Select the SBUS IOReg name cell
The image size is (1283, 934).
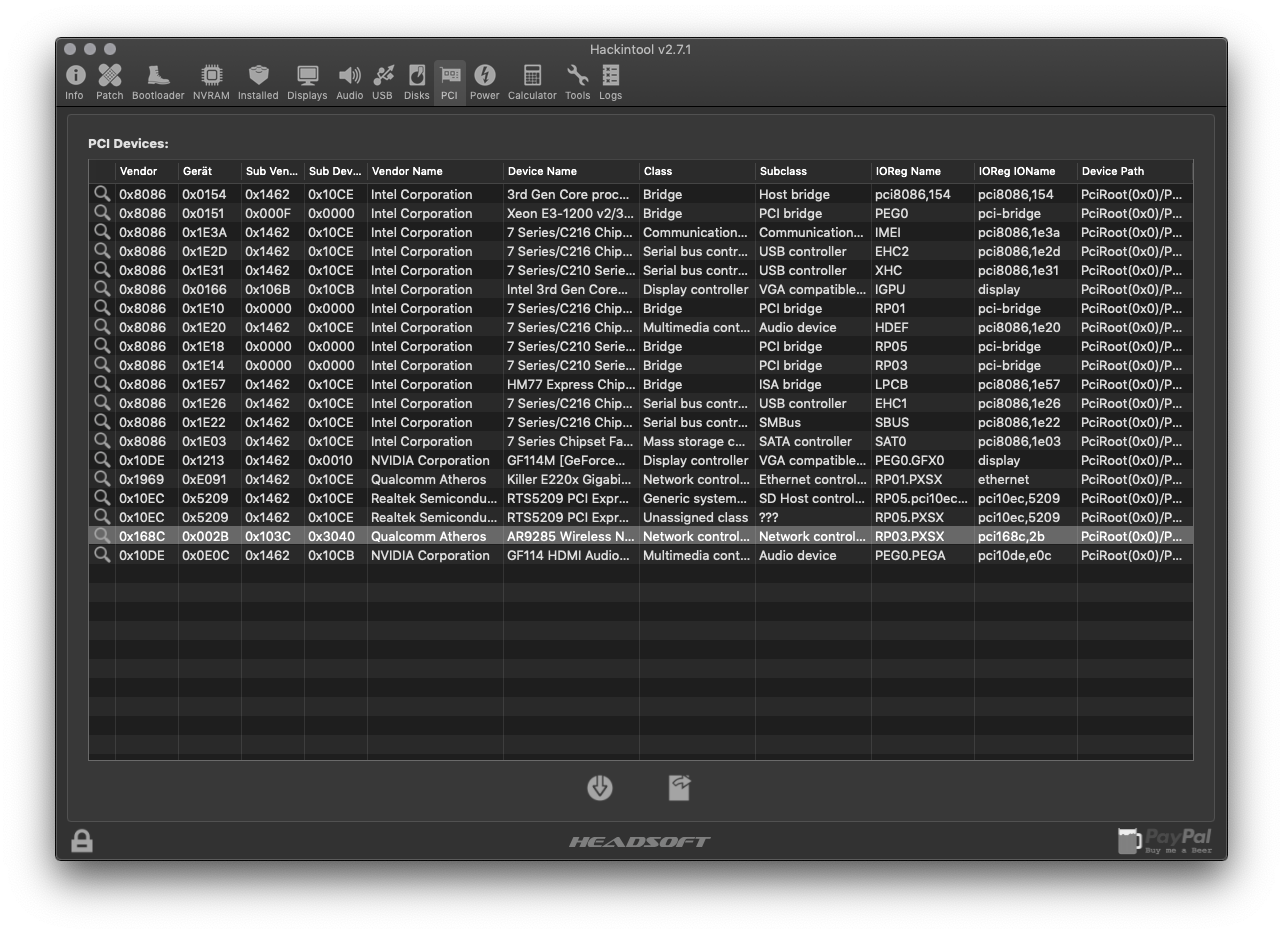(x=892, y=422)
